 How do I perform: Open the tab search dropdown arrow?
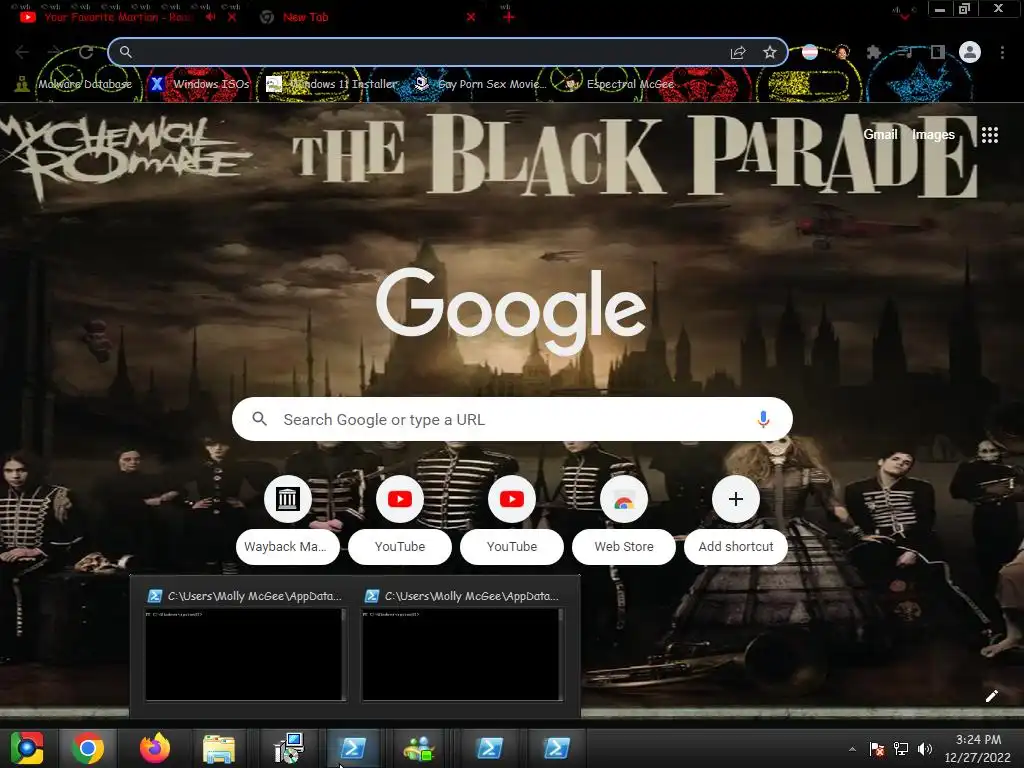click(x=904, y=16)
